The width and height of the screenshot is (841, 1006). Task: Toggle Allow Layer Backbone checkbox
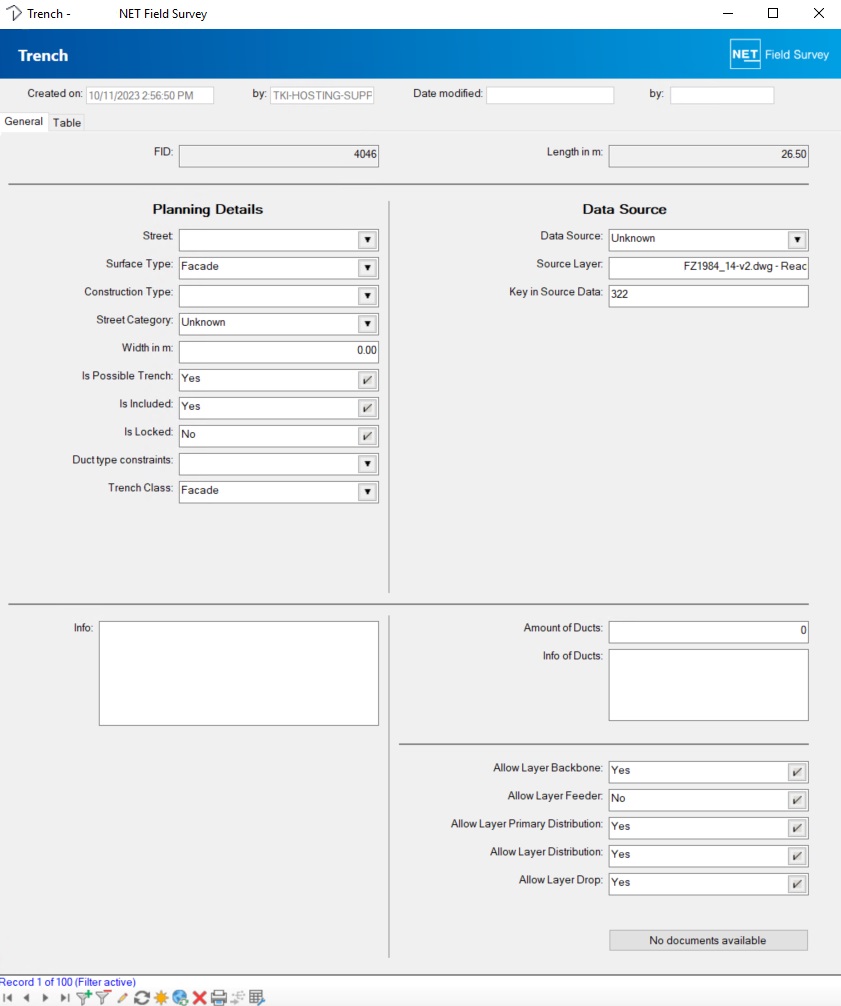pos(797,772)
